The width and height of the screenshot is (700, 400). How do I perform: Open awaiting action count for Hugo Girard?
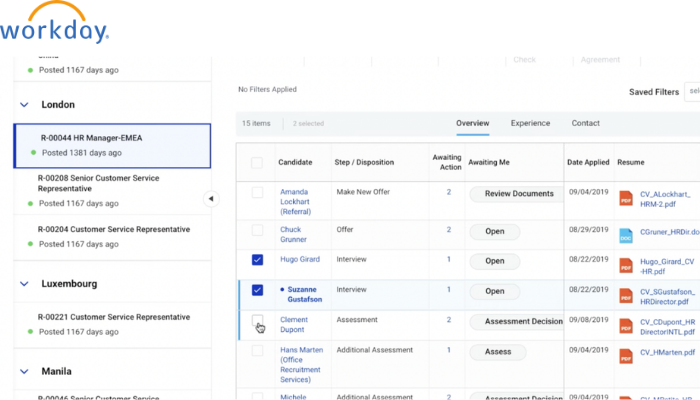449,259
